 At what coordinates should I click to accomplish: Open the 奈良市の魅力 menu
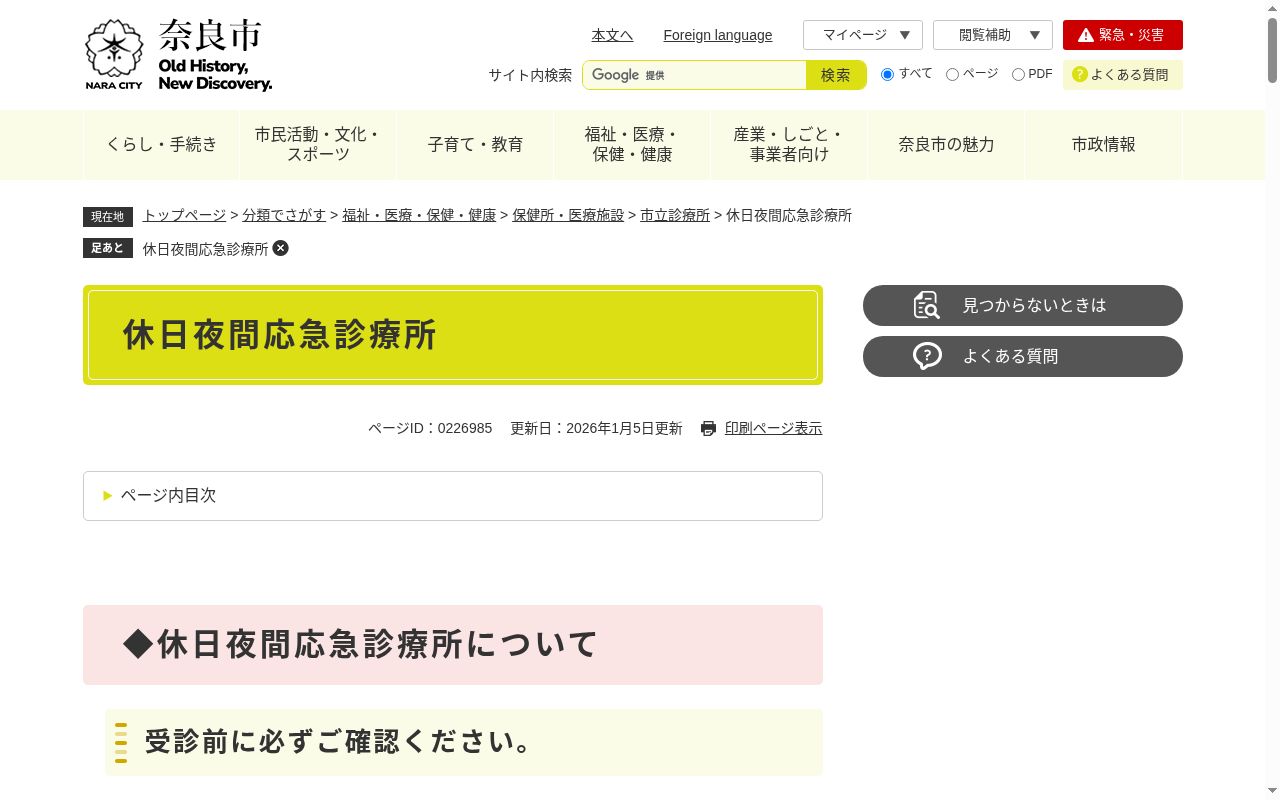click(x=946, y=145)
